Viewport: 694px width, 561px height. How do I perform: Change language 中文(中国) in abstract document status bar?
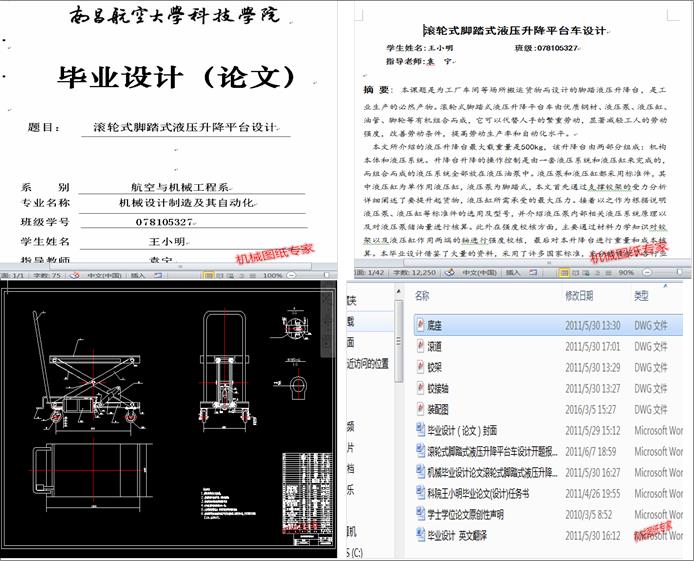(479, 273)
